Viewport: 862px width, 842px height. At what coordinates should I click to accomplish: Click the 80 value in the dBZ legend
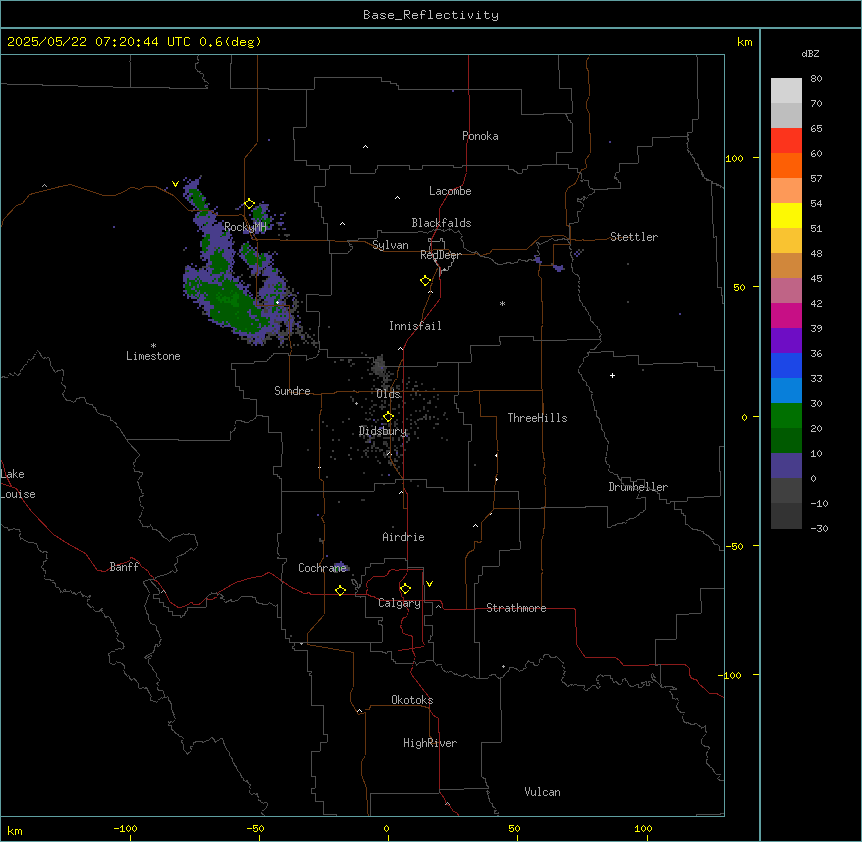(x=816, y=79)
